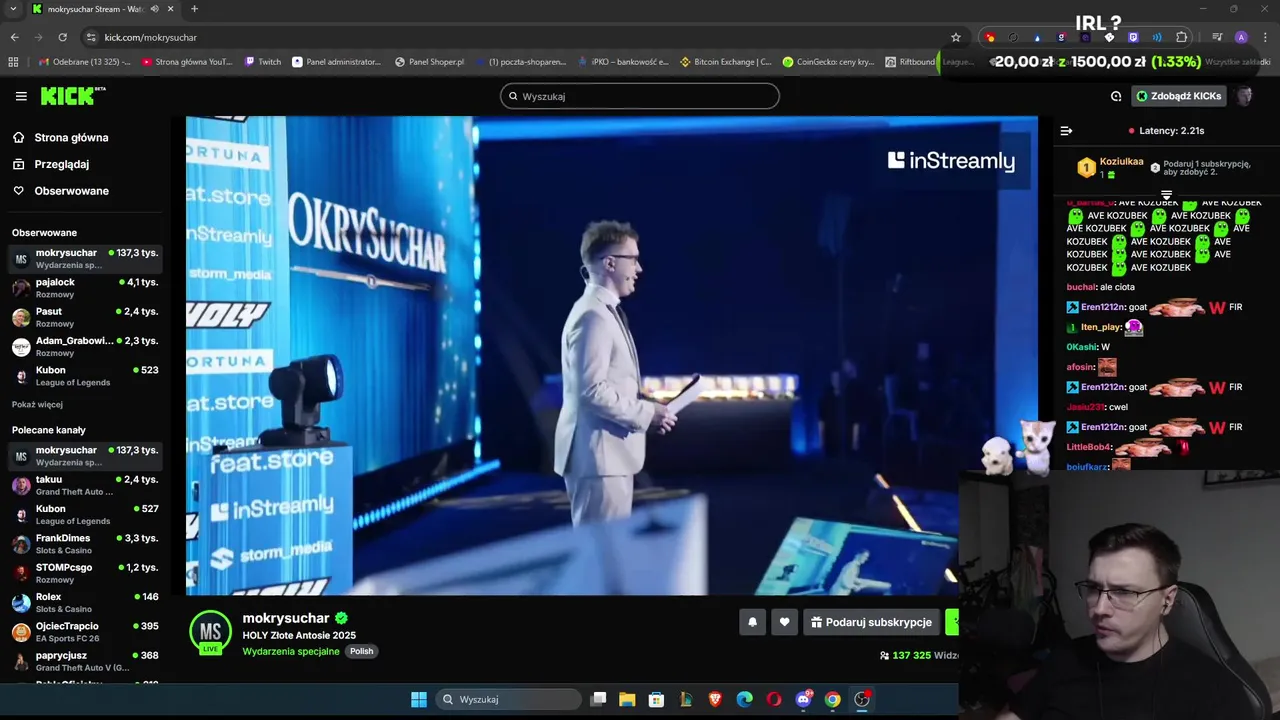Collapse the chat panel arrow icon
The height and width of the screenshot is (720, 1280).
[1066, 131]
